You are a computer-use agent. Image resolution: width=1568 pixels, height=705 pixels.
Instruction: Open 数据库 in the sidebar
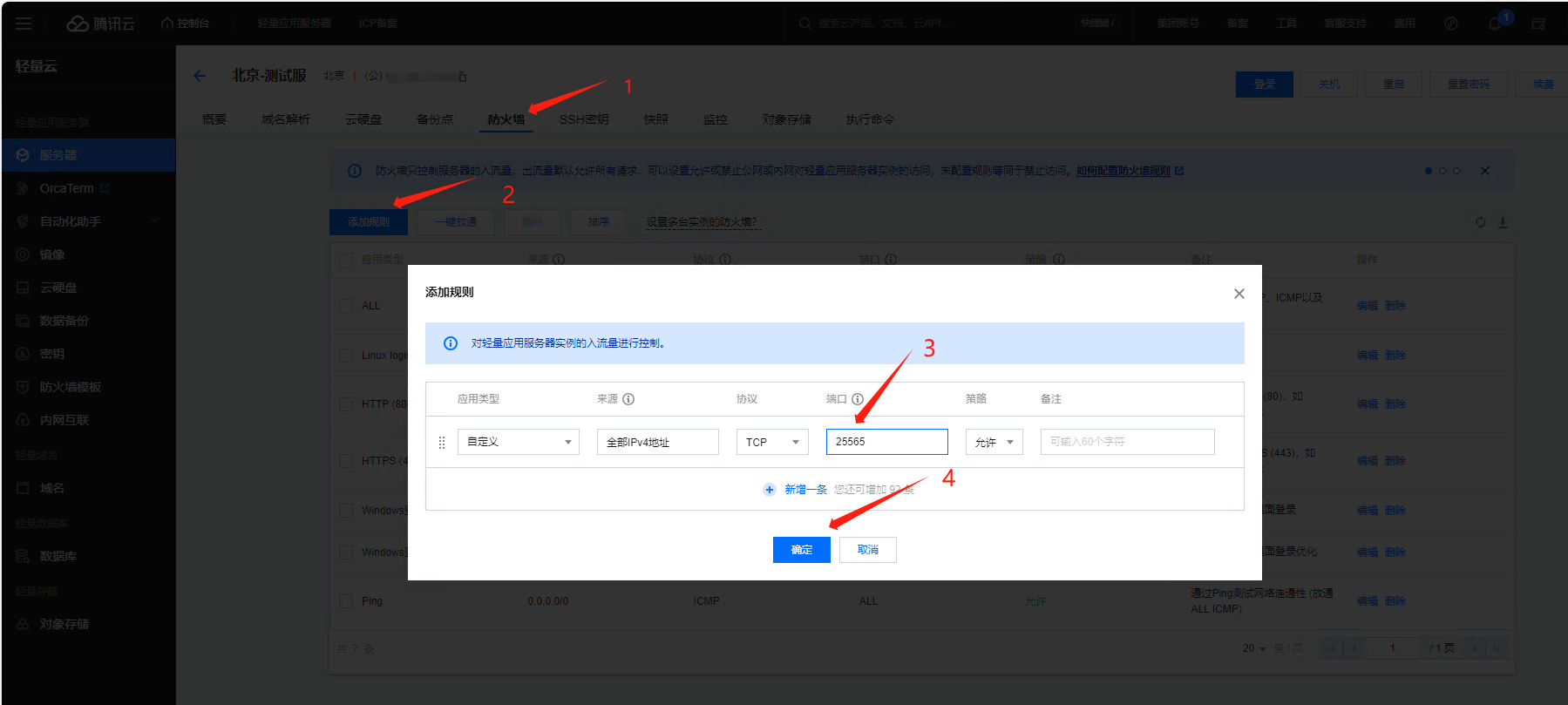point(58,556)
